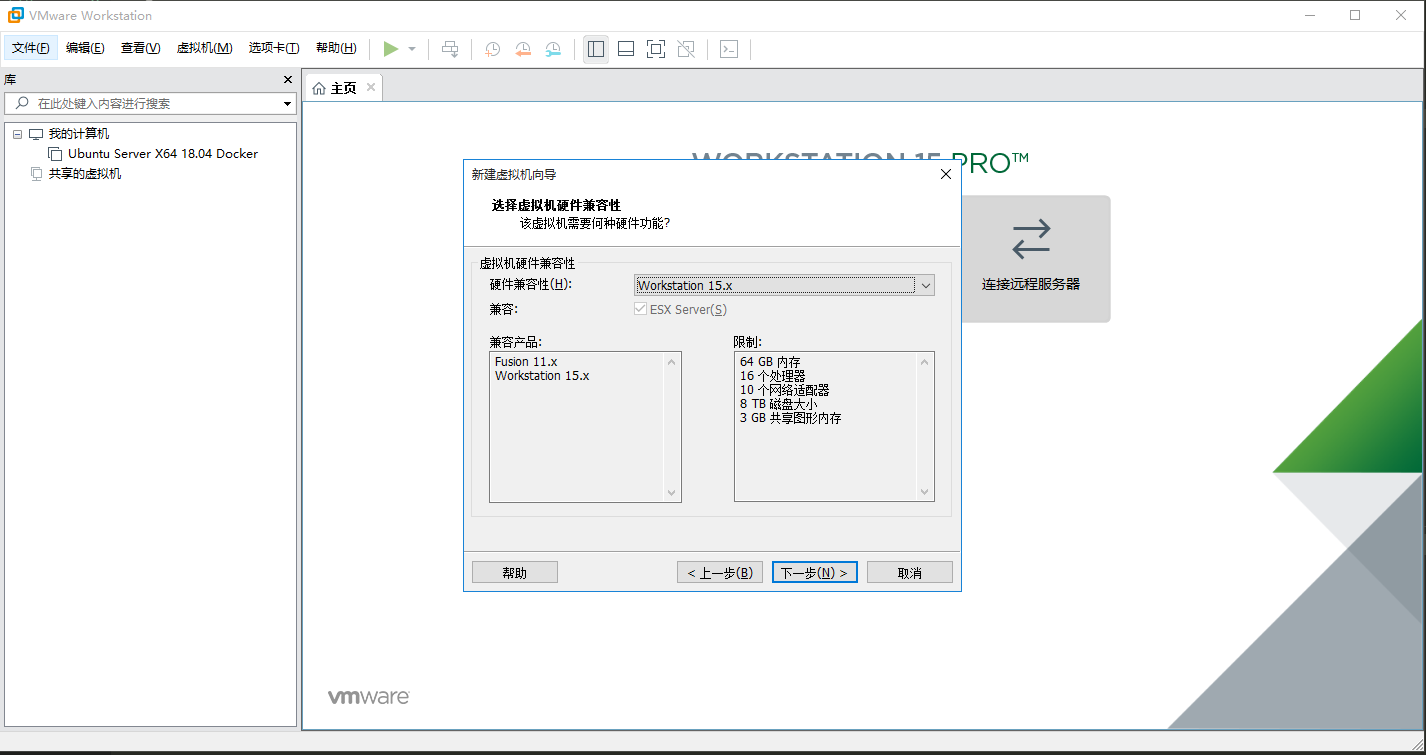
Task: Select Fusion 11.x in compatible products list
Action: pyautogui.click(x=526, y=362)
